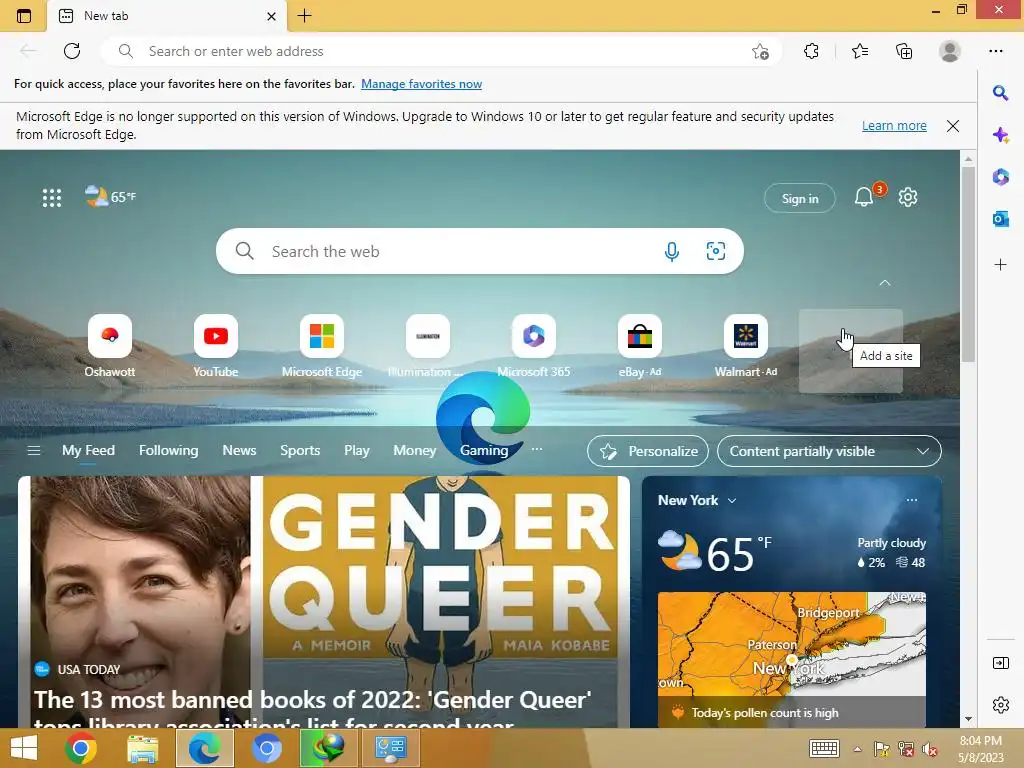This screenshot has height=768, width=1024.
Task: Open the Collections icon
Action: (x=904, y=51)
